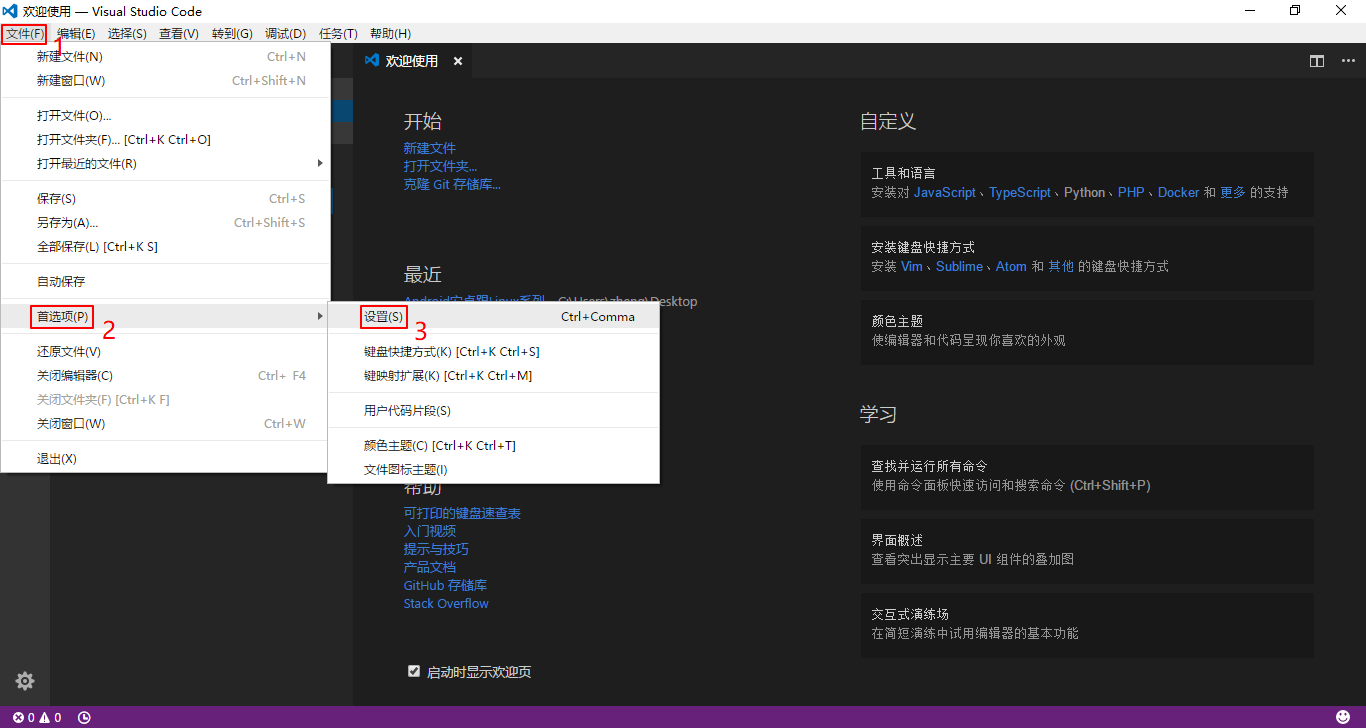Choose 打开文件夹(F)... menu entry
The image size is (1366, 728).
pos(165,139)
